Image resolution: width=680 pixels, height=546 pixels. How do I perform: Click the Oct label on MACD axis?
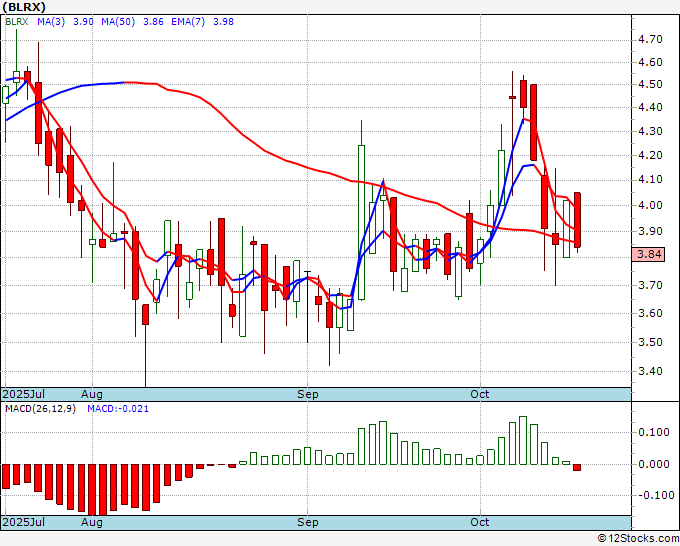(480, 522)
